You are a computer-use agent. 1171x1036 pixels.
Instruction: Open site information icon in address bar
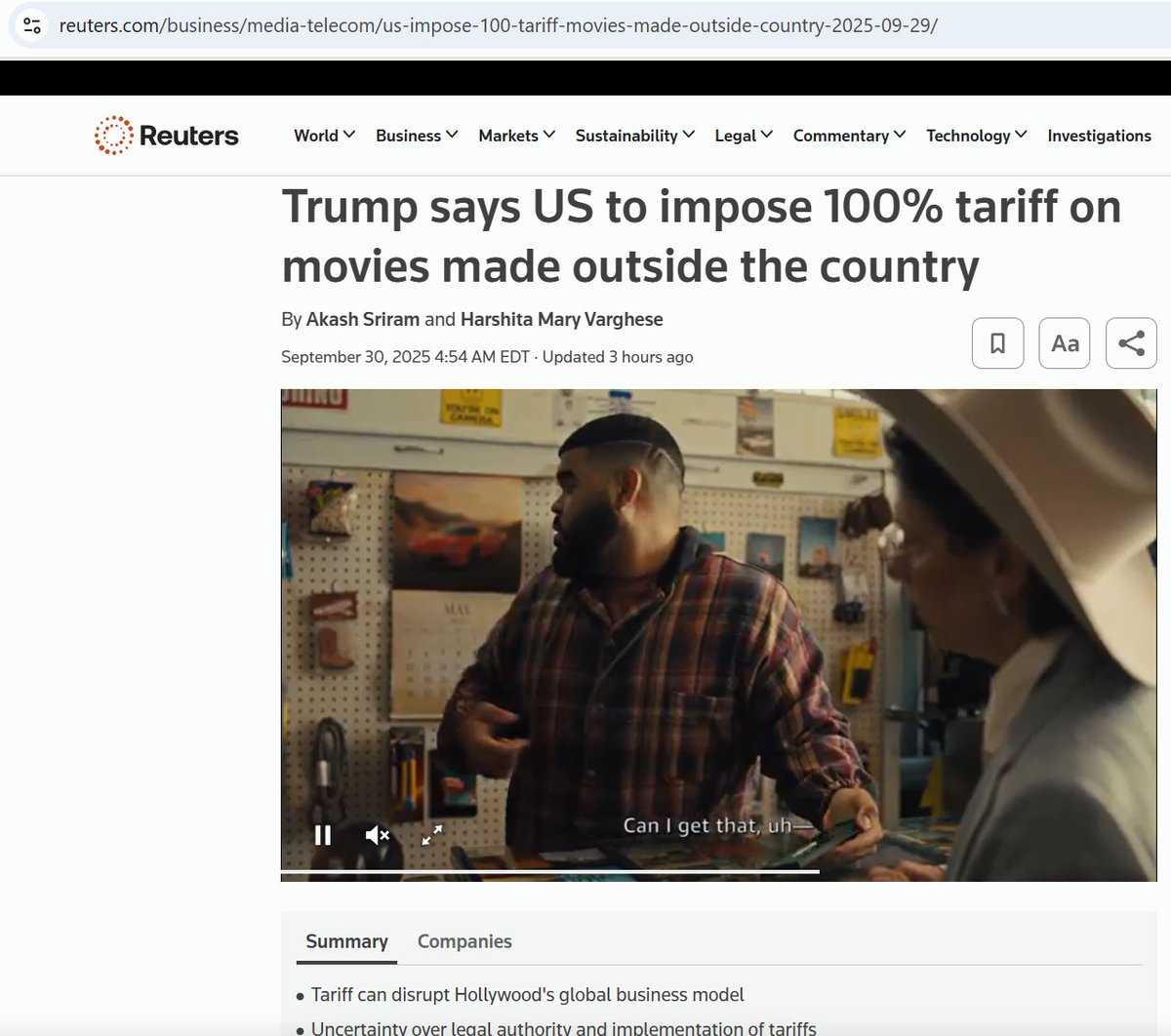(x=32, y=25)
